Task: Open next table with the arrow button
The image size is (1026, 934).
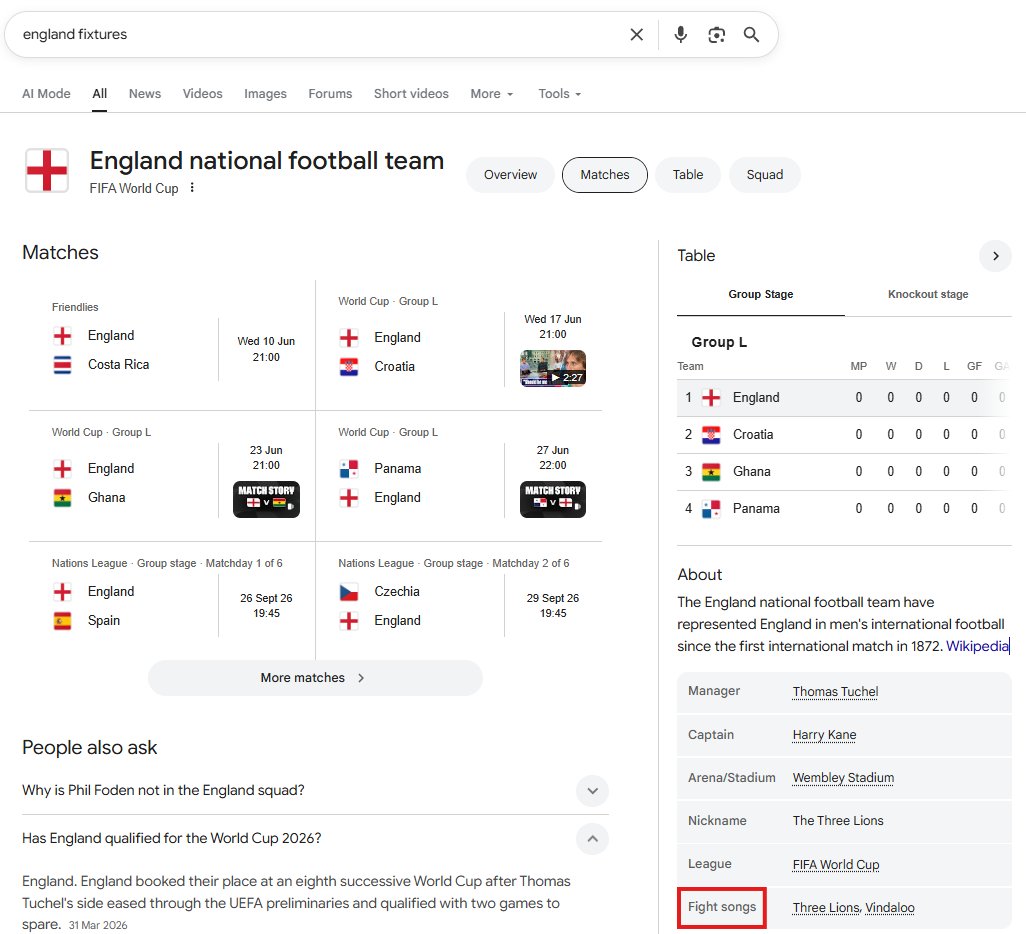Action: click(x=995, y=256)
